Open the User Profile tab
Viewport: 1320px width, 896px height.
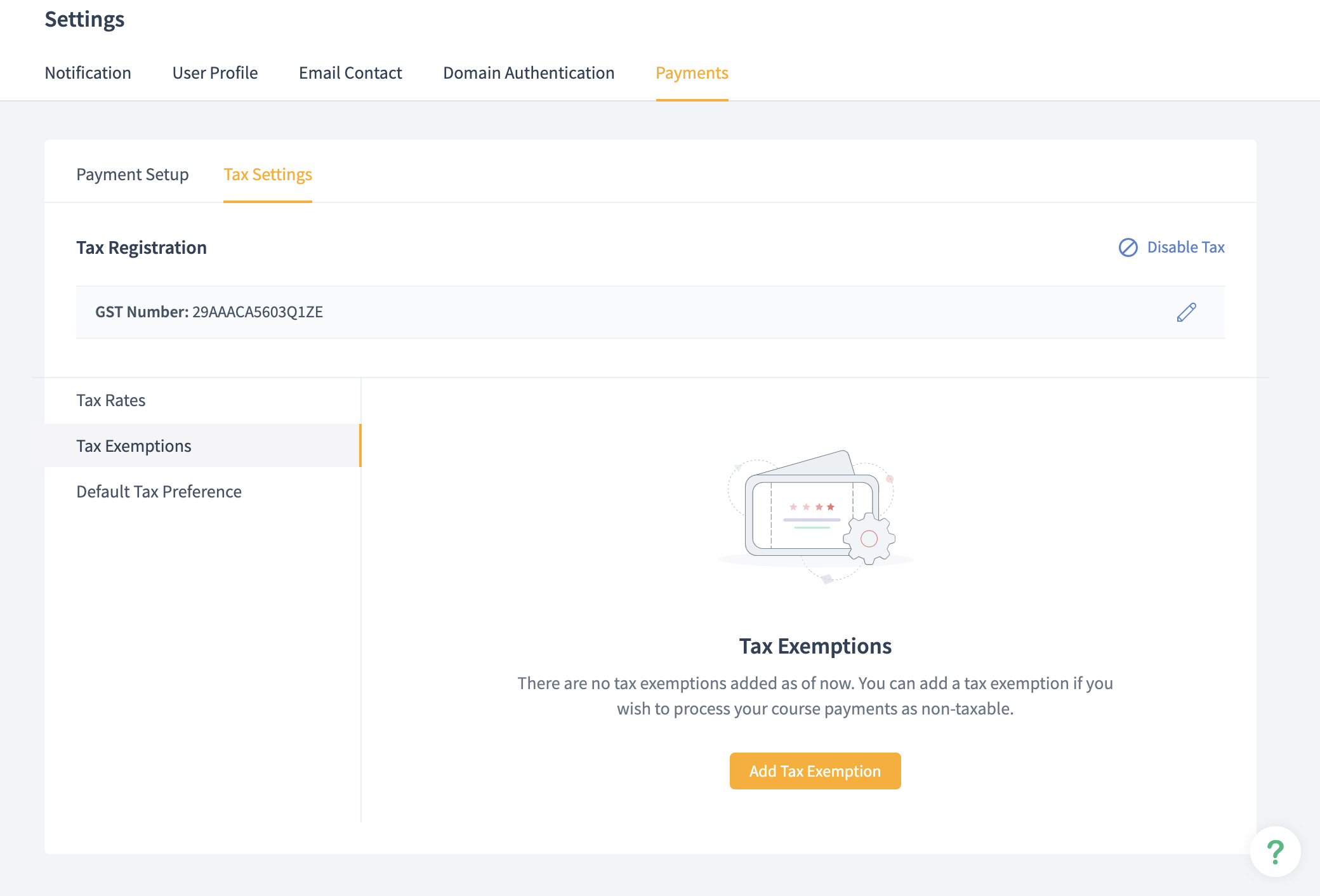(x=215, y=73)
